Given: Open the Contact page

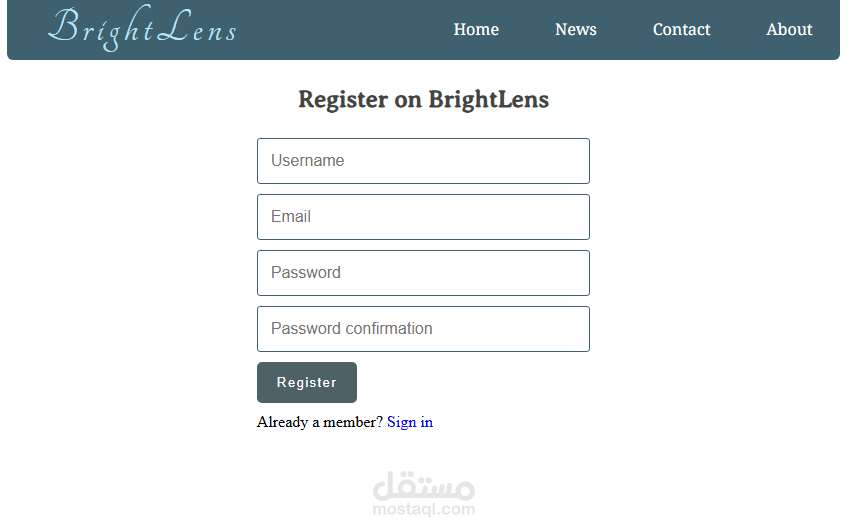Looking at the screenshot, I should [x=681, y=30].
